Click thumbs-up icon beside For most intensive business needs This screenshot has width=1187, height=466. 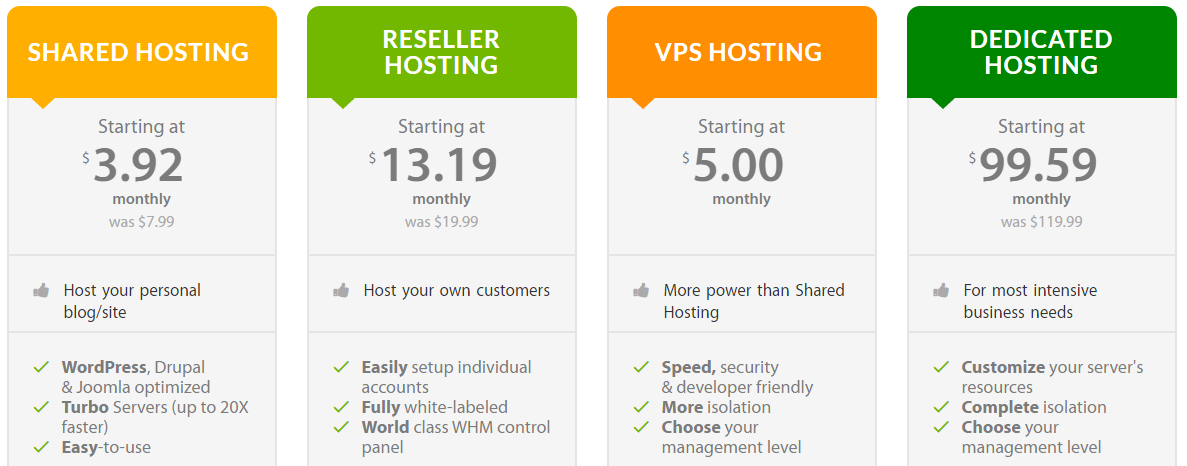tap(941, 291)
